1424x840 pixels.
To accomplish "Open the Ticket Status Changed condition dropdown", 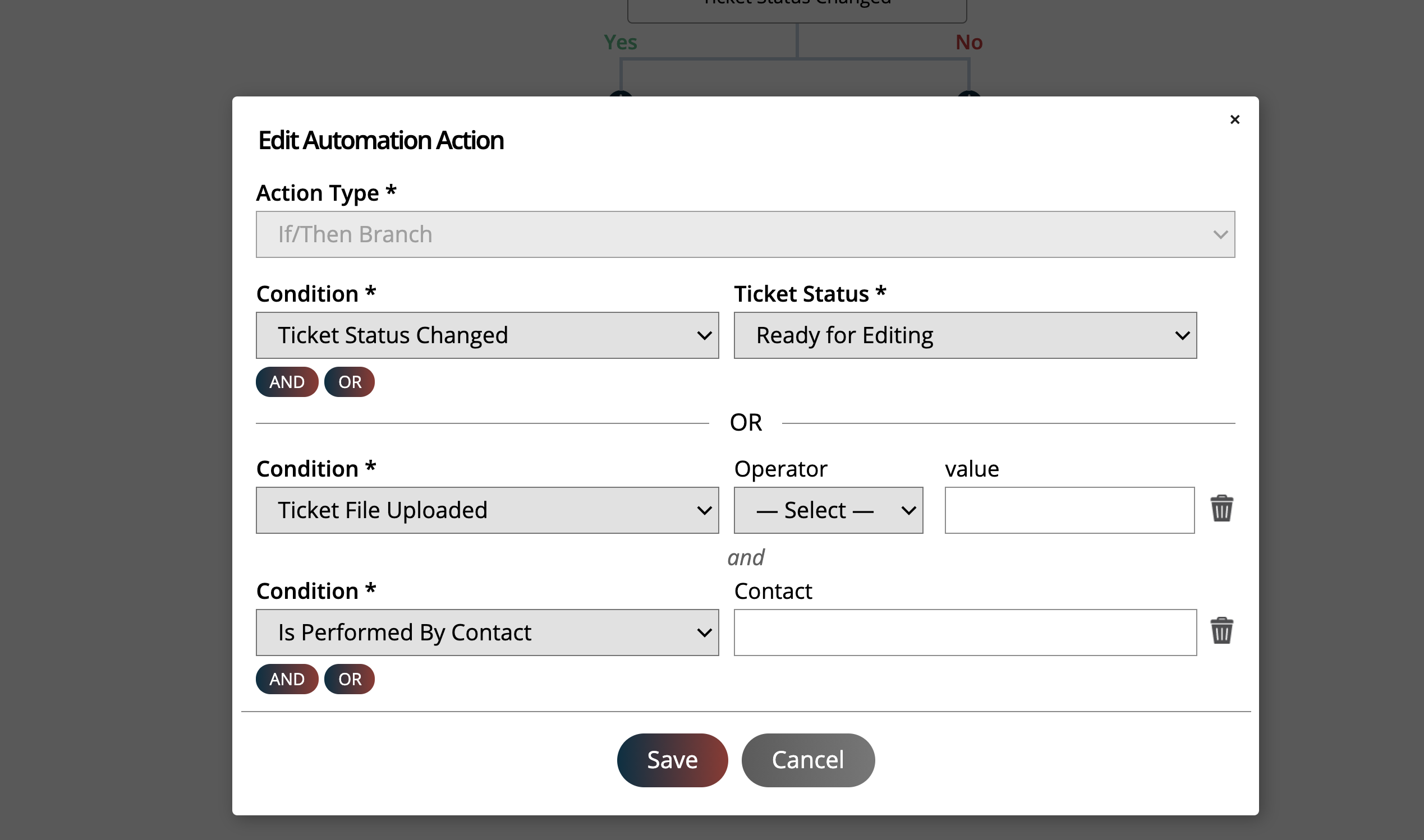I will [487, 335].
